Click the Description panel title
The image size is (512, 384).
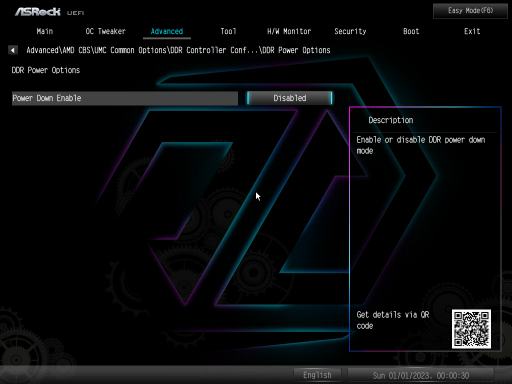coord(391,120)
